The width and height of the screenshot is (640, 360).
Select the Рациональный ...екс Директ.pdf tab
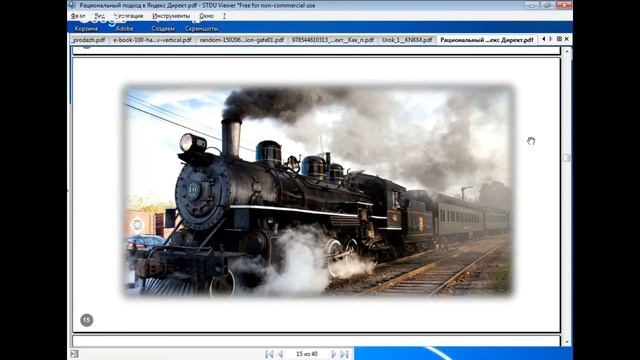click(487, 40)
